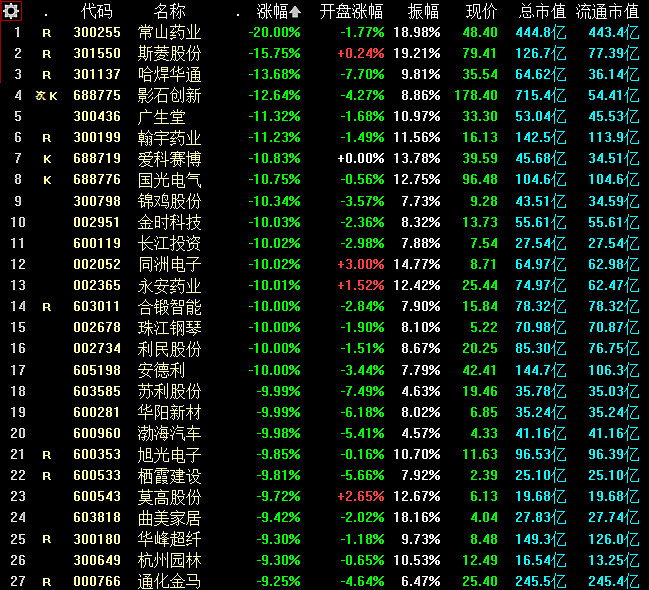Viewport: 649px width, 590px height.
Task: Select stock 利民股份
Action: 169,349
